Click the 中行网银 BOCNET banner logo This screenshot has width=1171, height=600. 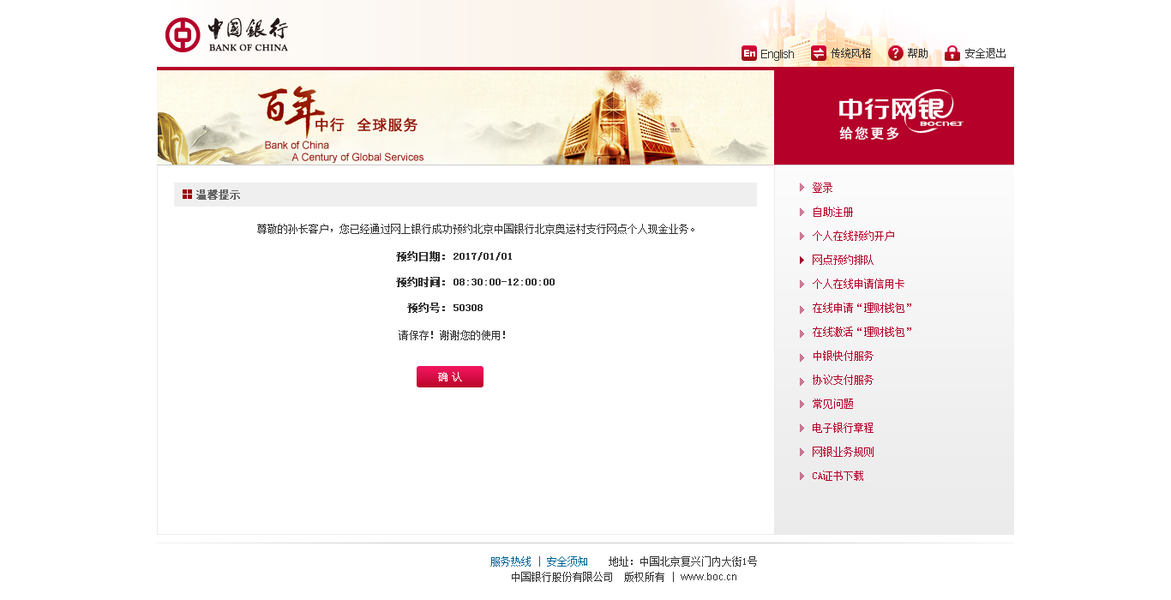point(899,117)
